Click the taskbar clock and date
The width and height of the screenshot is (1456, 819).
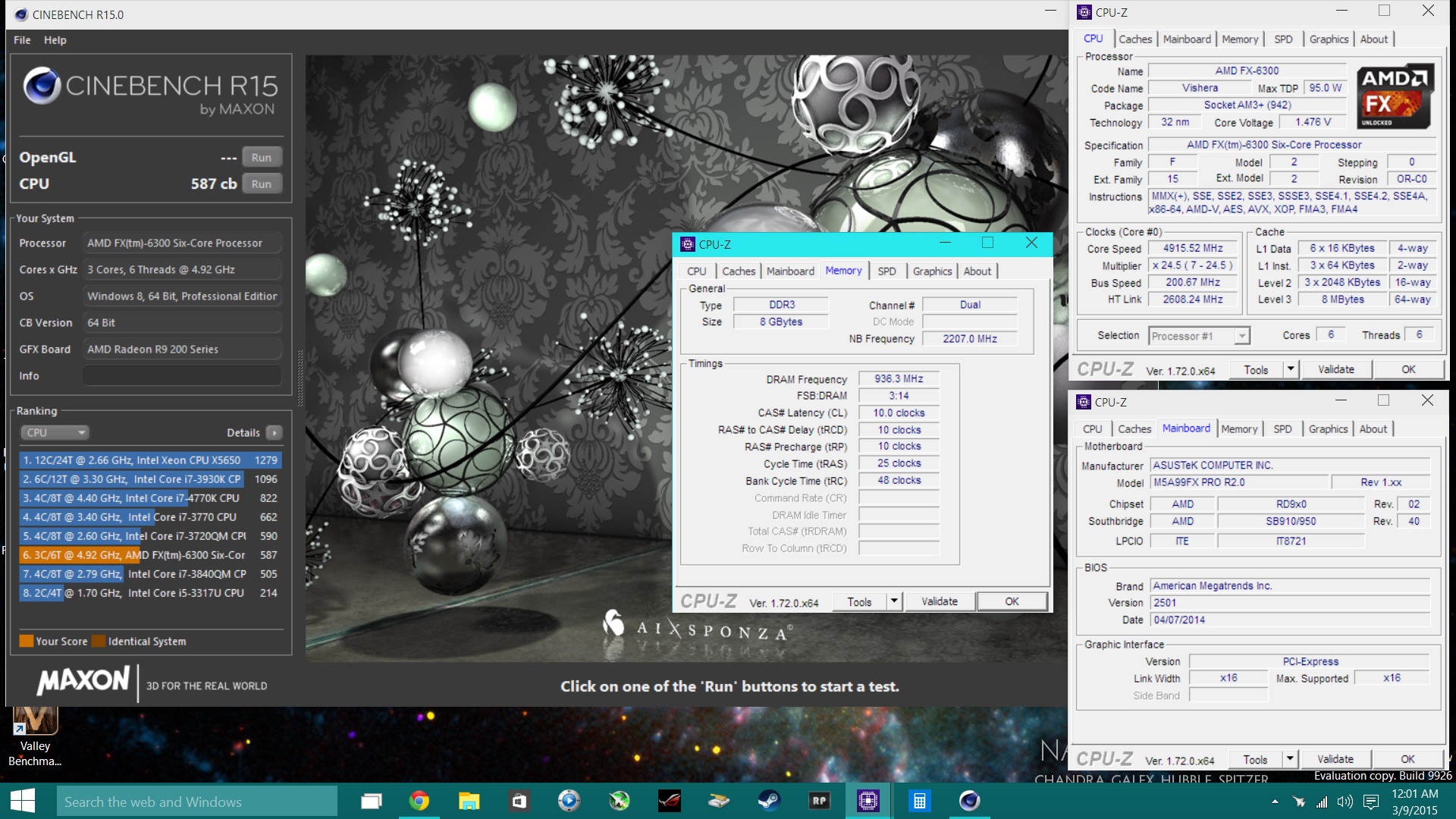click(x=1415, y=802)
